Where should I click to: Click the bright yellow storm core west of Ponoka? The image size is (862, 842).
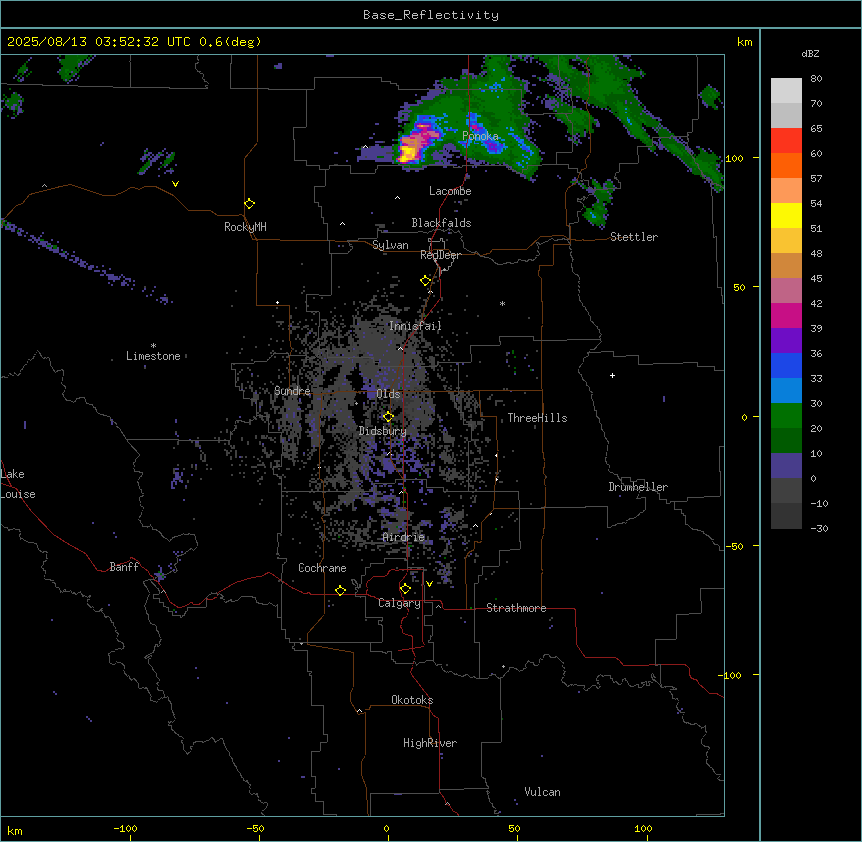point(408,154)
